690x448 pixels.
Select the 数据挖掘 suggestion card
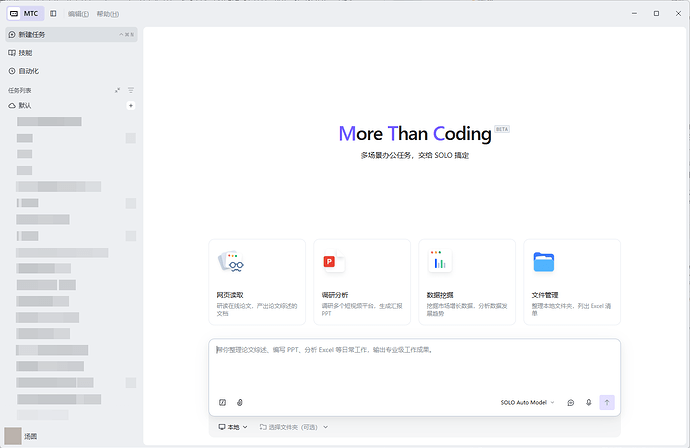tap(467, 282)
